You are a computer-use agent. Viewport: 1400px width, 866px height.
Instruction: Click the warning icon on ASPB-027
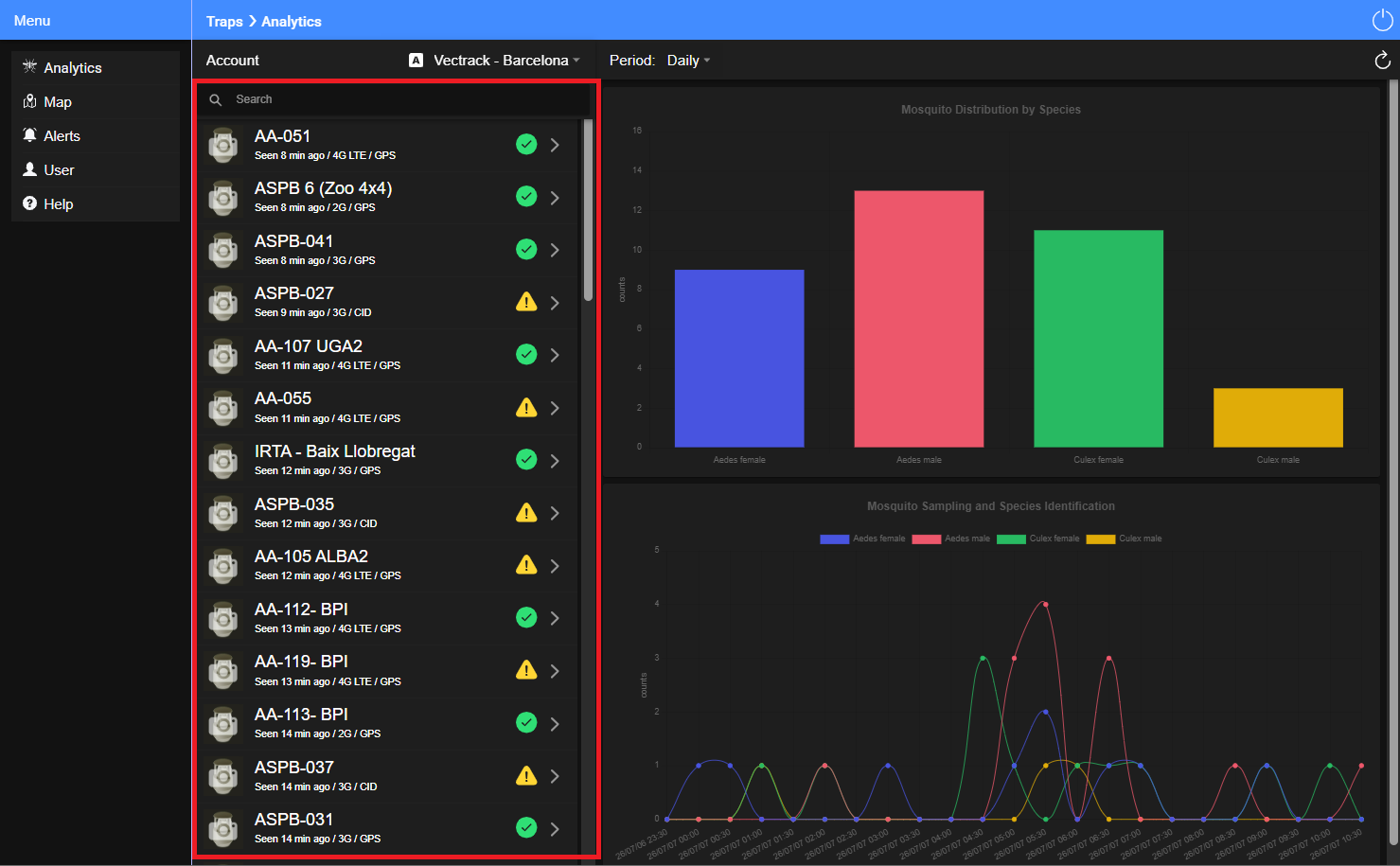(526, 302)
